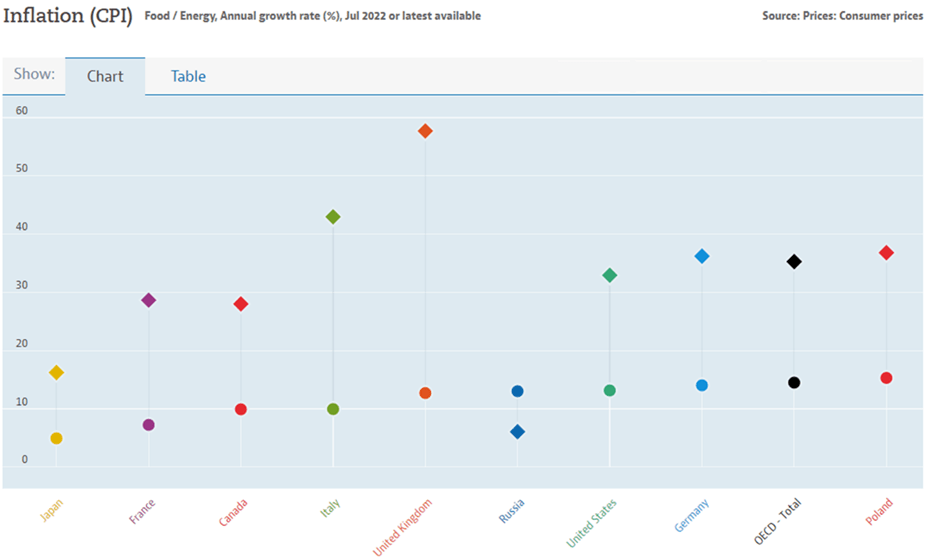Select France's purple diamond marker

pos(148,300)
